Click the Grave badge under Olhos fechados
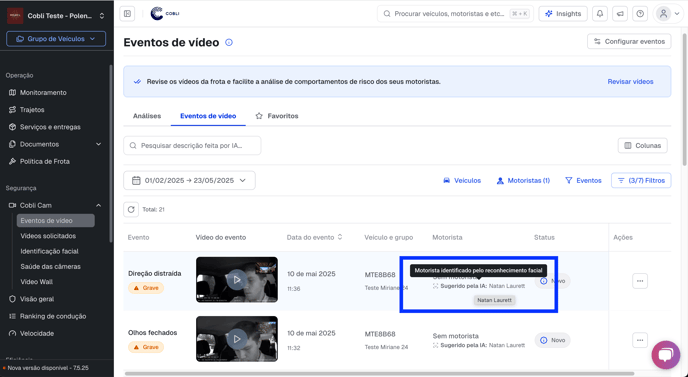Screen dimensions: 688x377 point(146,347)
